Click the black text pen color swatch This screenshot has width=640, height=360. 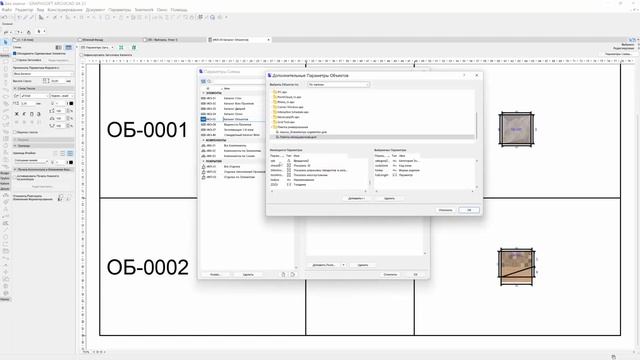coord(71,104)
